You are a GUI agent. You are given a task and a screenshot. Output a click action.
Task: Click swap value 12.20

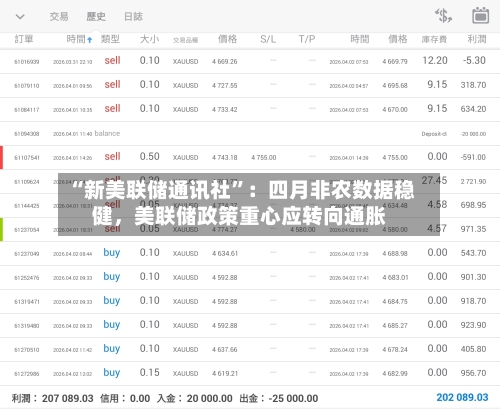[435, 60]
